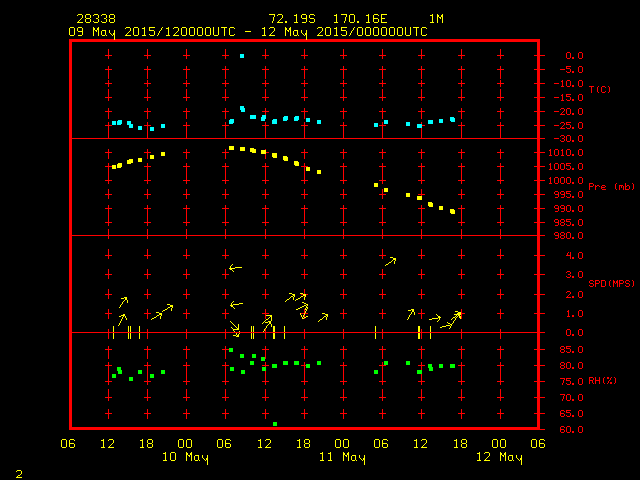
Task: Click the isolated cyan temperature point near 0.0
Action: (242, 56)
